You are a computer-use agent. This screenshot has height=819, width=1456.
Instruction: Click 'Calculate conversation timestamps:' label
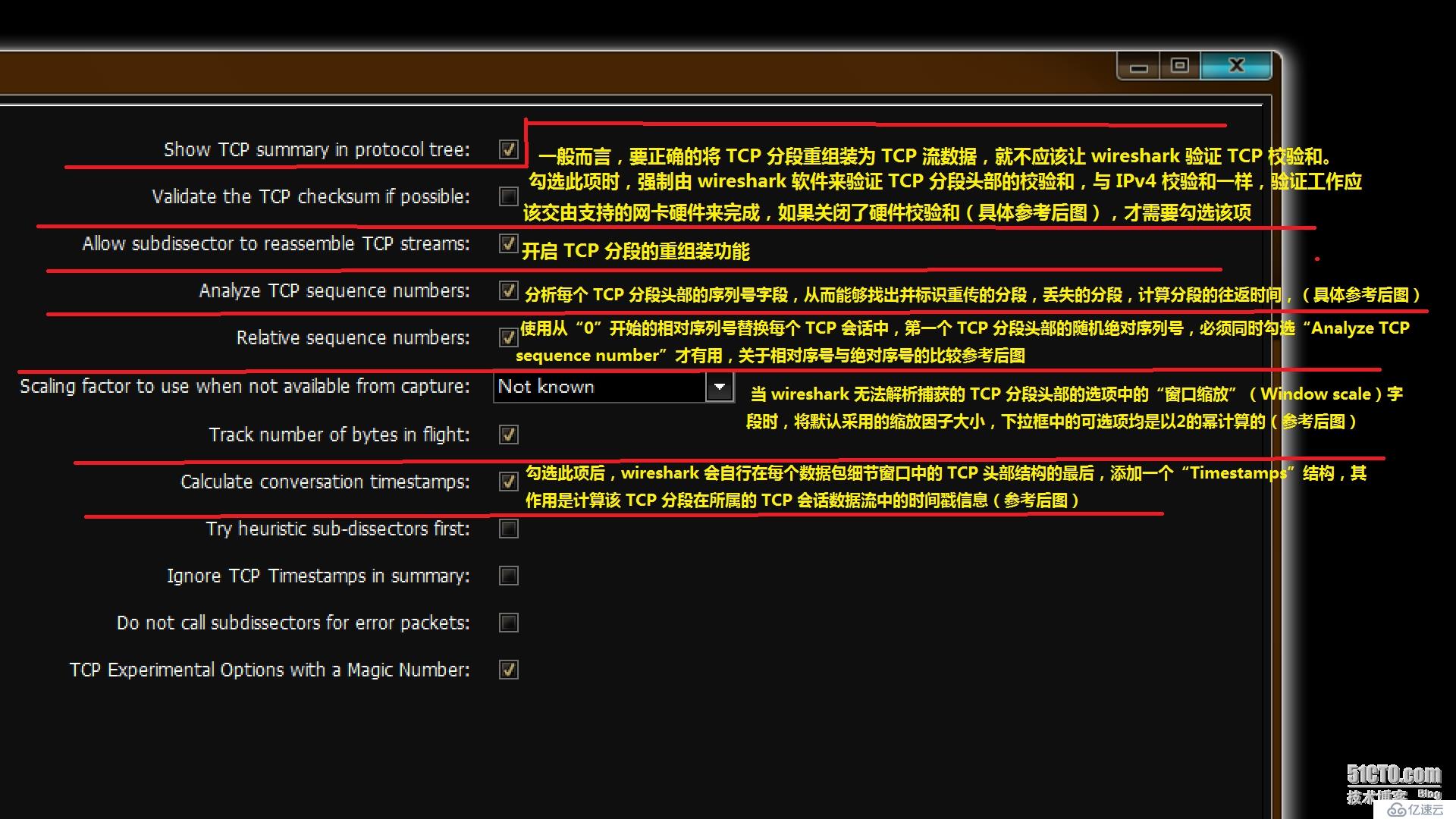(325, 482)
